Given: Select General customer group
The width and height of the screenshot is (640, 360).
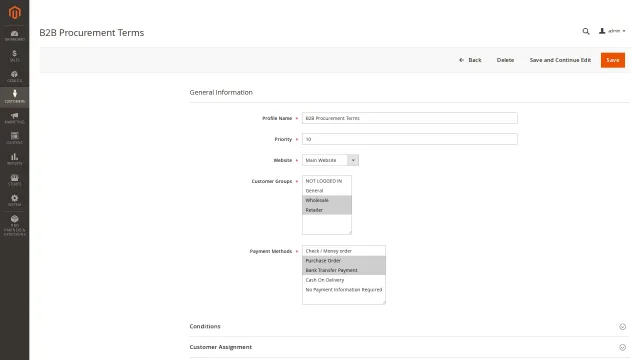Looking at the screenshot, I should tap(327, 191).
